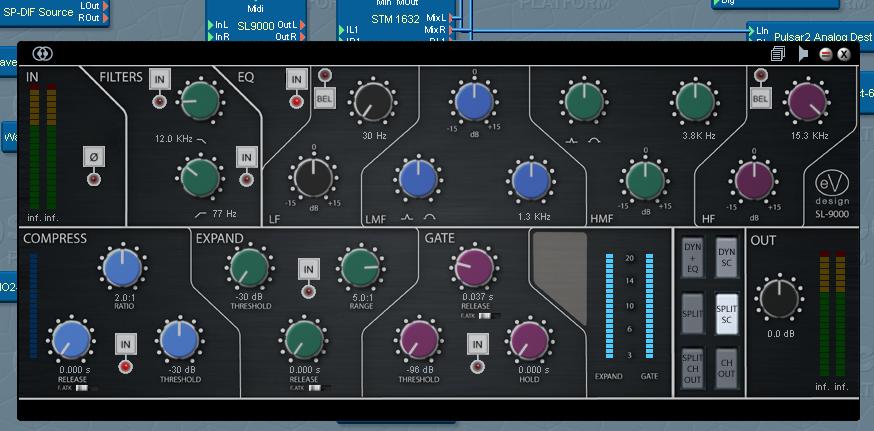Click the gate THRESHOLD knob

[x=419, y=341]
